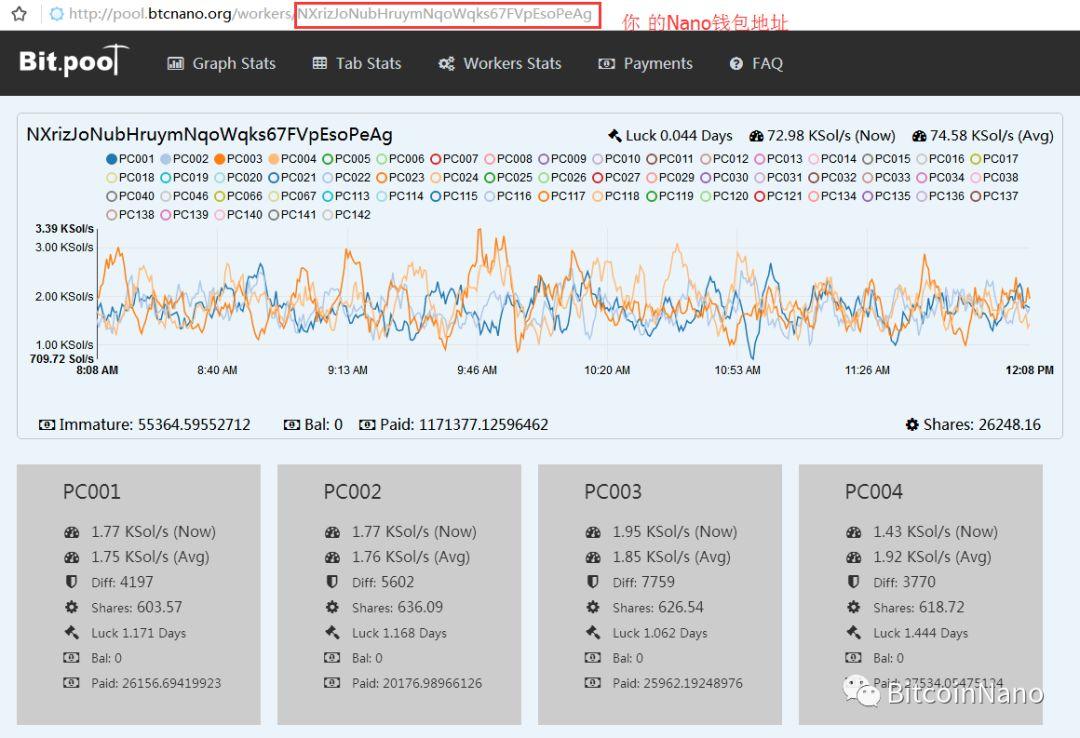Viewport: 1080px width, 738px height.
Task: Open the Payments menu item
Action: (645, 63)
